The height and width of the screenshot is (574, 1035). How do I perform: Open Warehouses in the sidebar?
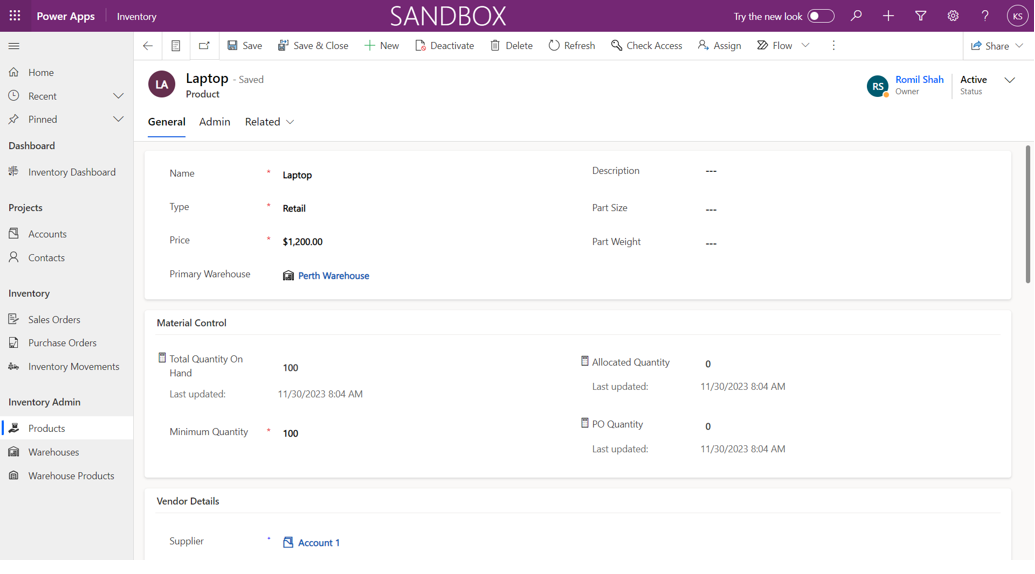coord(53,452)
